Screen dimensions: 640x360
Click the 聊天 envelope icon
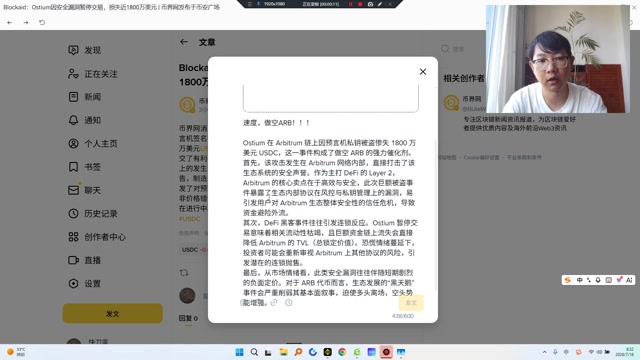(x=73, y=190)
